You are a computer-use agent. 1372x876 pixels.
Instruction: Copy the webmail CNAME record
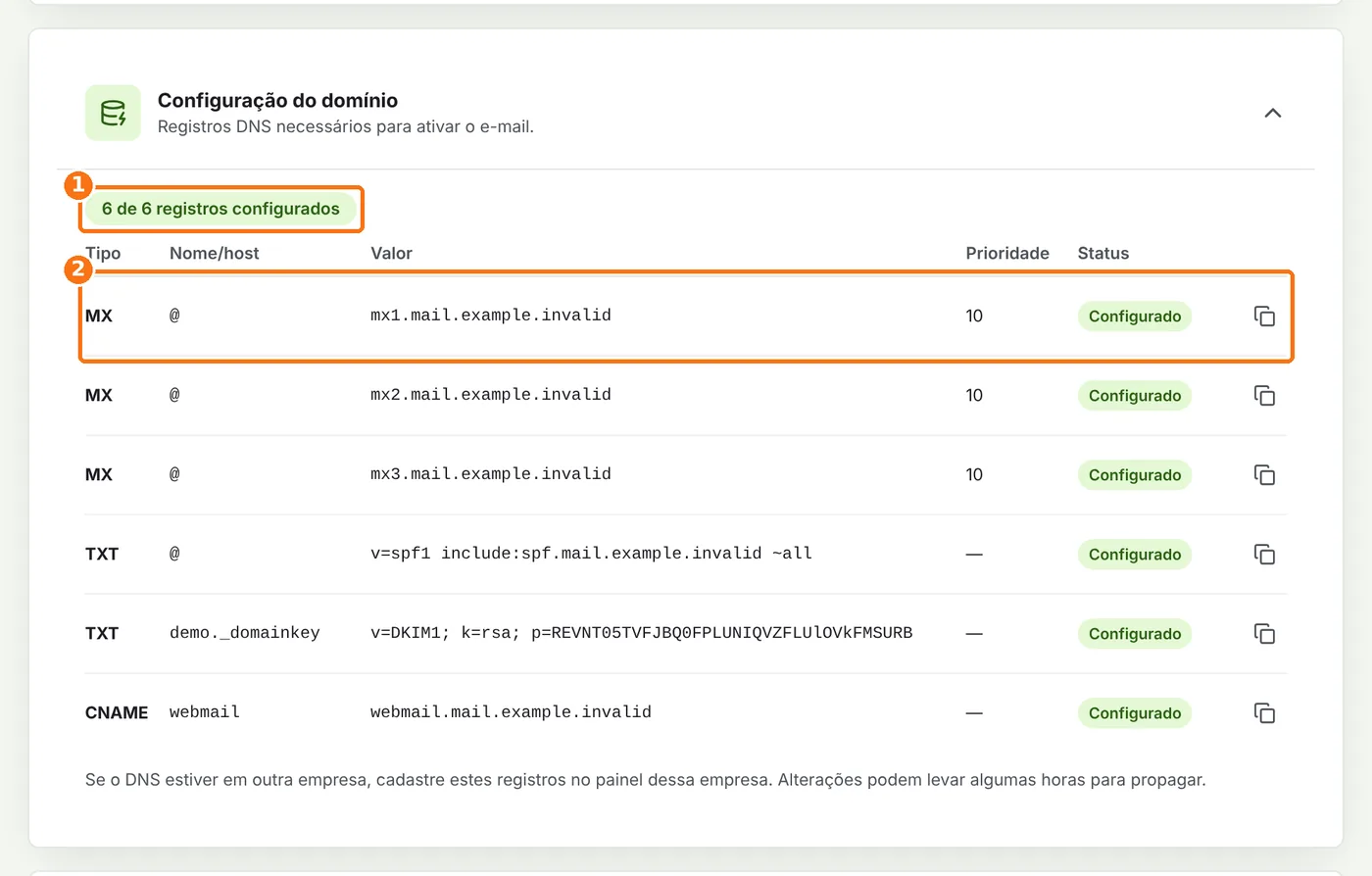click(1264, 712)
